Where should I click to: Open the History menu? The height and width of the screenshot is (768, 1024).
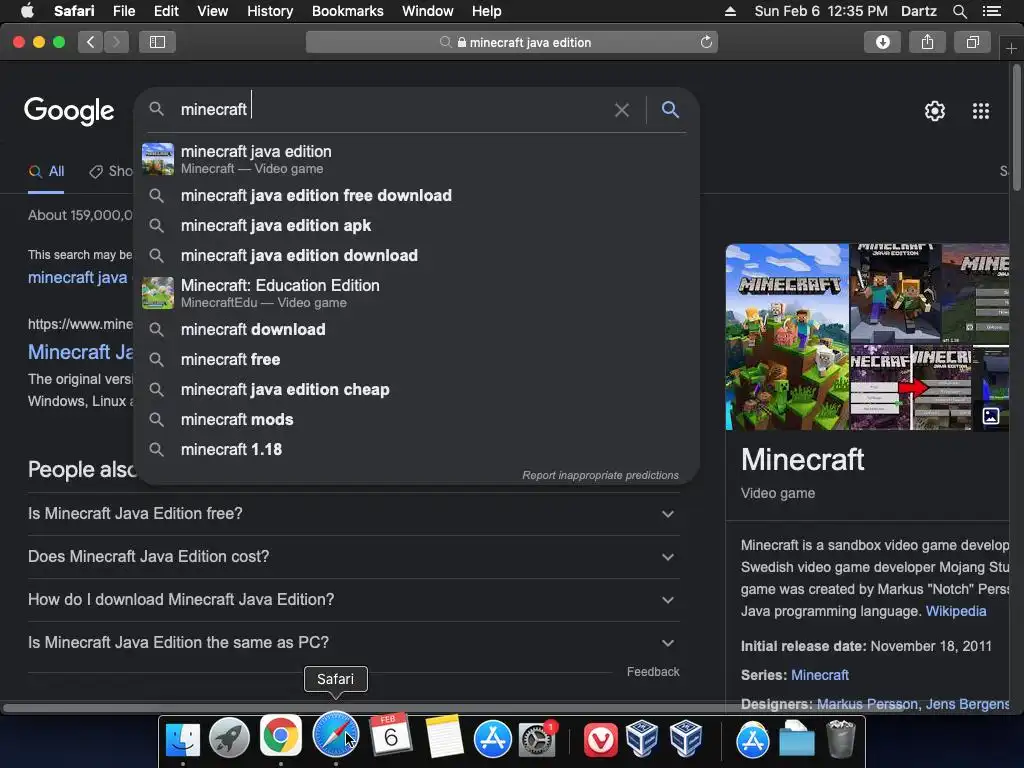pyautogui.click(x=270, y=11)
